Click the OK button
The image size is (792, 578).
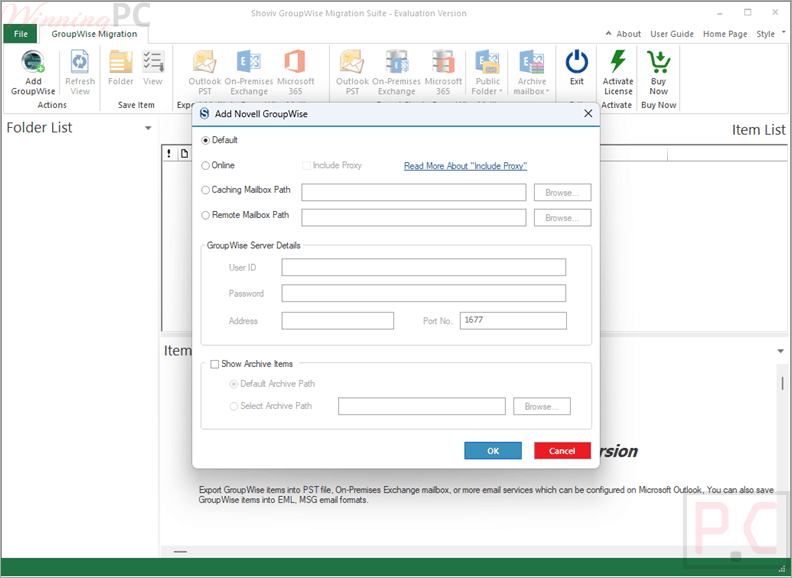pyautogui.click(x=493, y=451)
